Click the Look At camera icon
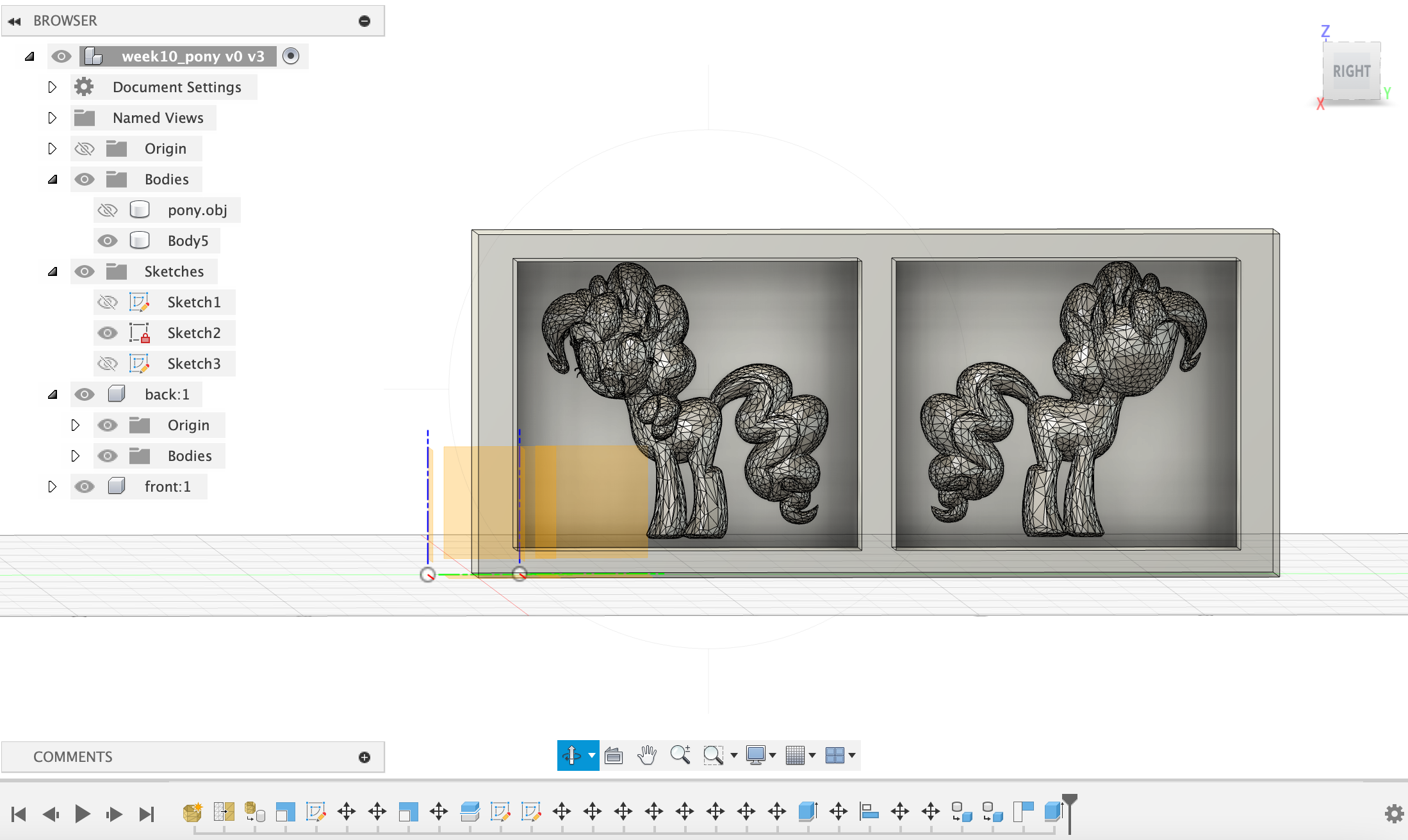The height and width of the screenshot is (840, 1408). click(x=614, y=755)
